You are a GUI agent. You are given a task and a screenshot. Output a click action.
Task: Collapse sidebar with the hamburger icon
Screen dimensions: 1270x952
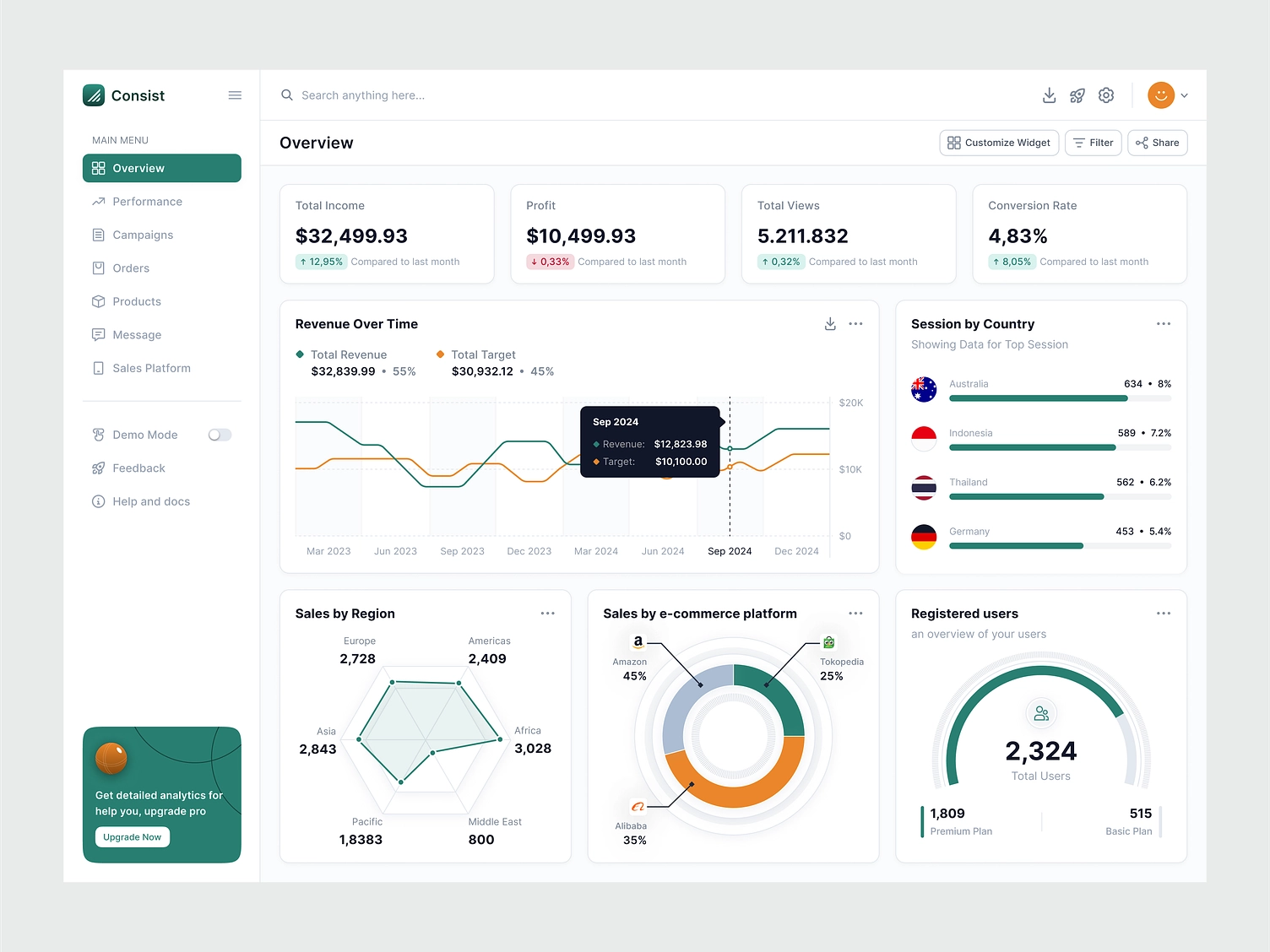point(235,95)
